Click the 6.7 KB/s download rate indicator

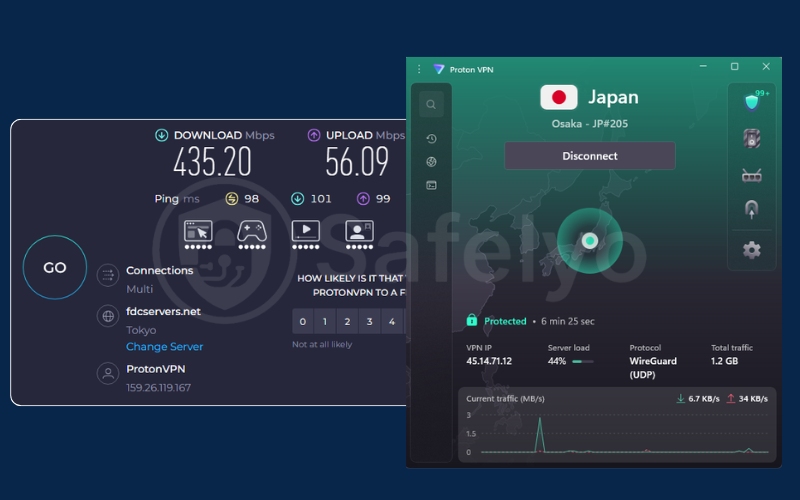698,398
